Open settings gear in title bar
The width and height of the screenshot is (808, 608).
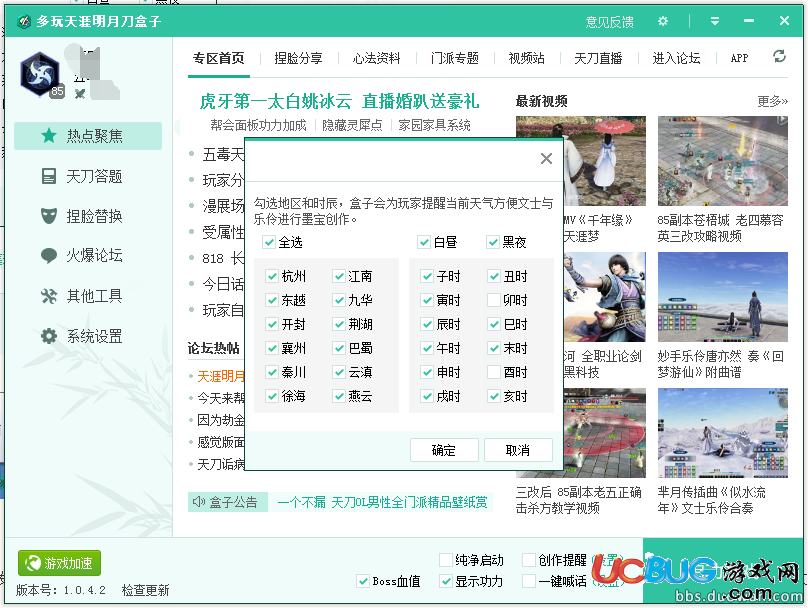[663, 21]
